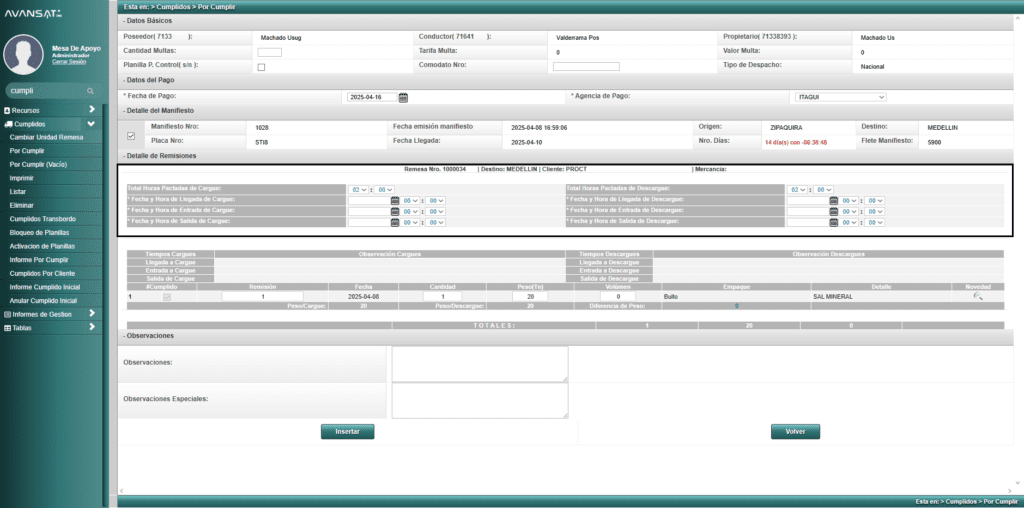1024x508 pixels.
Task: Open calendar for Llegada de Descargue date
Action: coord(834,200)
